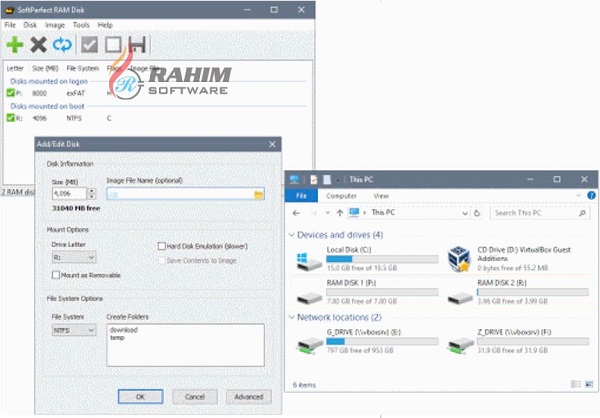Click the blue Remount arrows icon
600x418 pixels.
point(62,45)
